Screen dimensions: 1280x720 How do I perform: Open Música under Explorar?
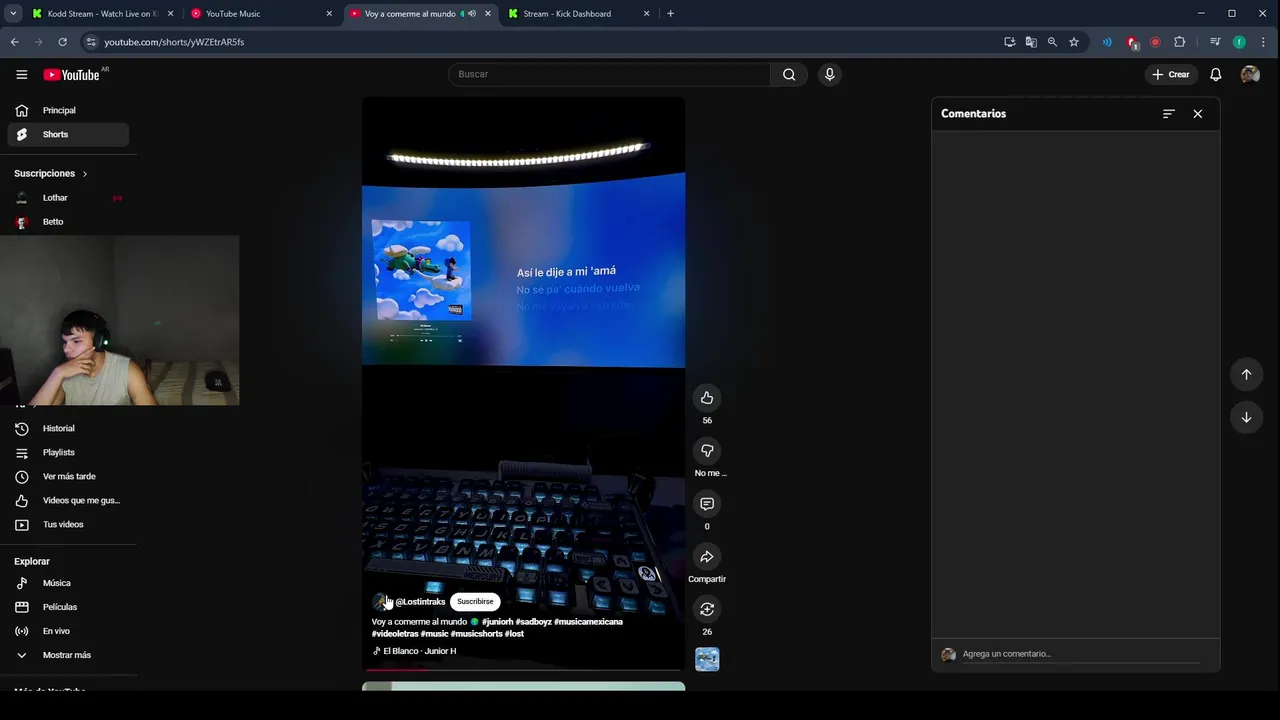tap(68, 583)
